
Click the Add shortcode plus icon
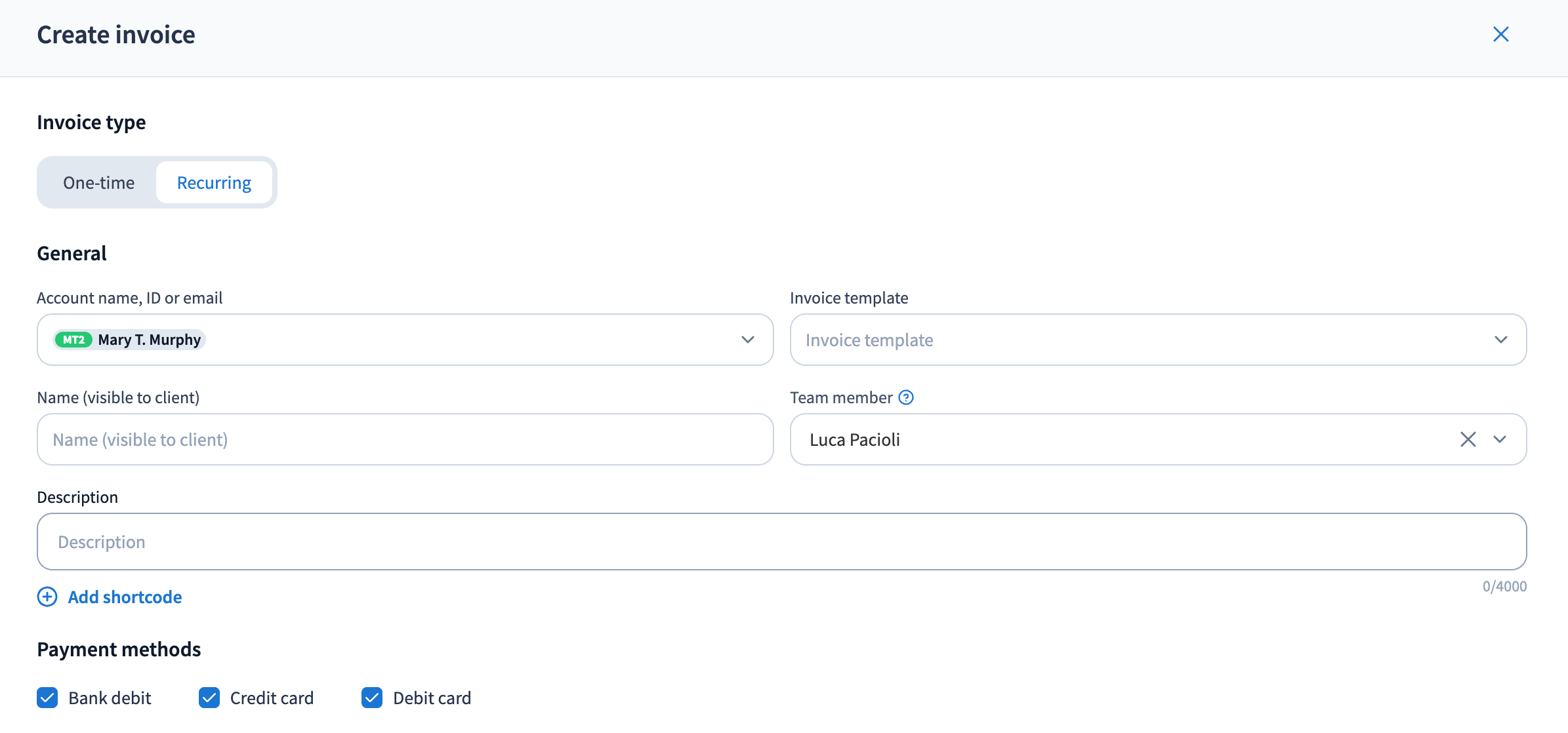pos(47,597)
